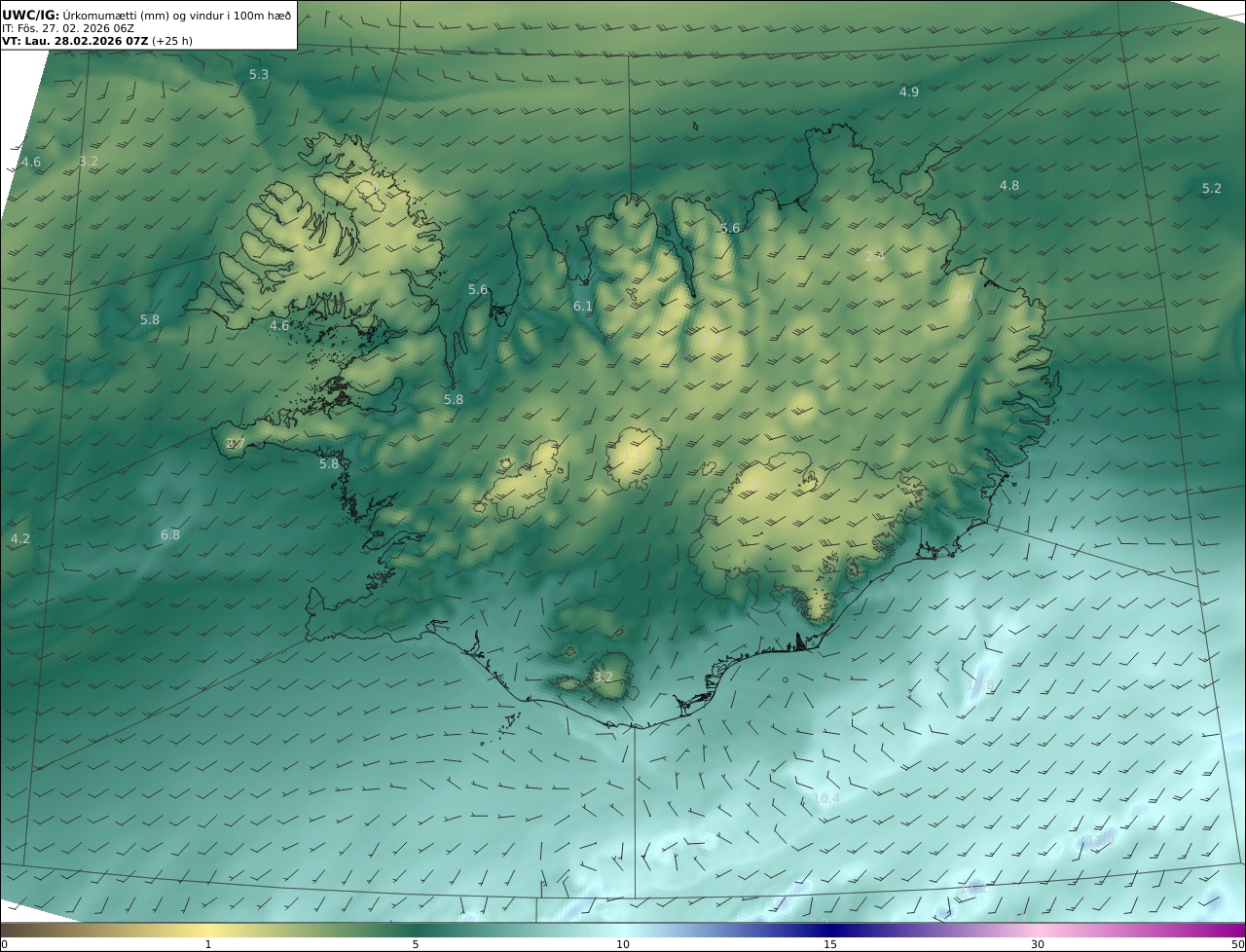Click the dark navy colorbar section at 15
The width and height of the screenshot is (1246, 952).
coord(830,930)
